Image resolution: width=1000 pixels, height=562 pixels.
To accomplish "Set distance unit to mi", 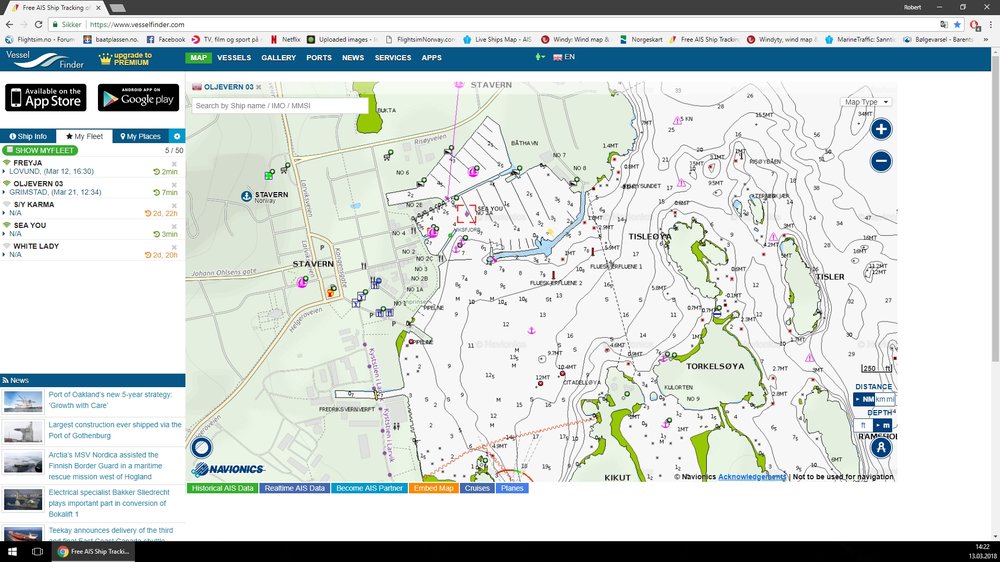I will (890, 399).
